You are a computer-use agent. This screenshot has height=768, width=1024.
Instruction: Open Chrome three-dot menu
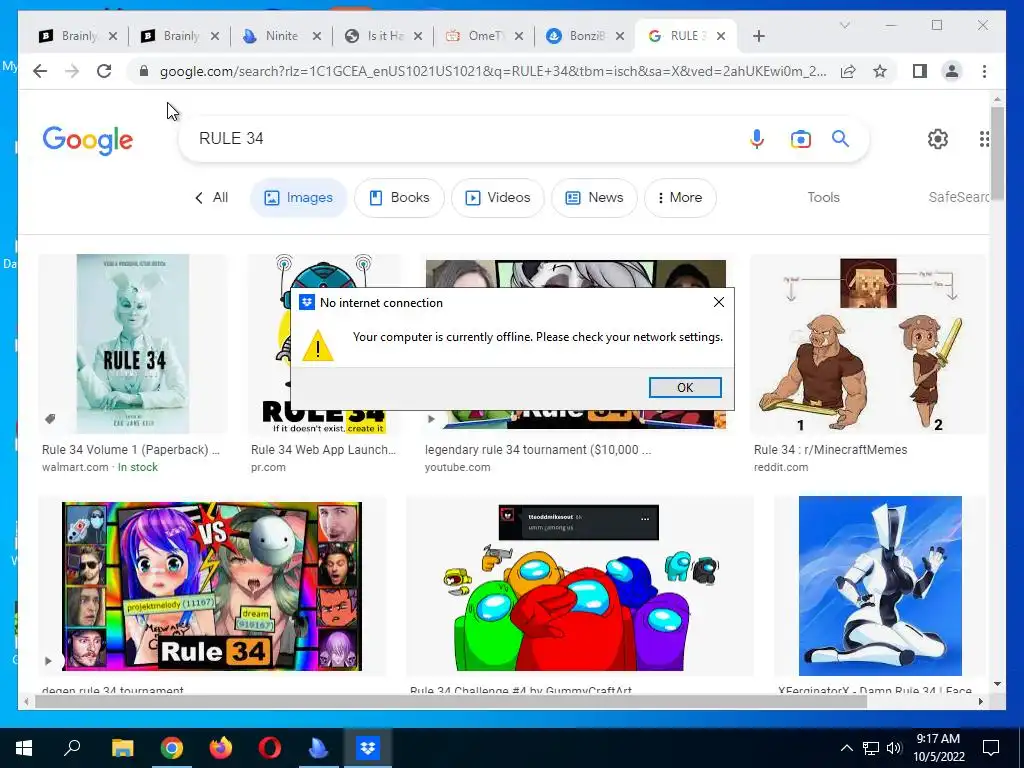click(984, 71)
